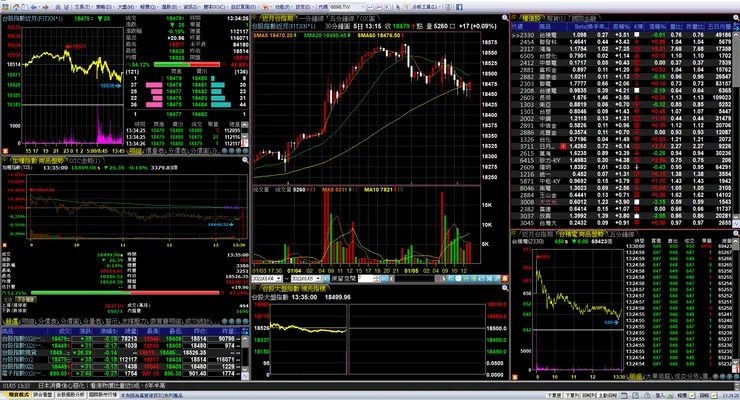Click the red icon below futures intraday chart
This screenshot has height=400, width=740.
[x=5, y=151]
